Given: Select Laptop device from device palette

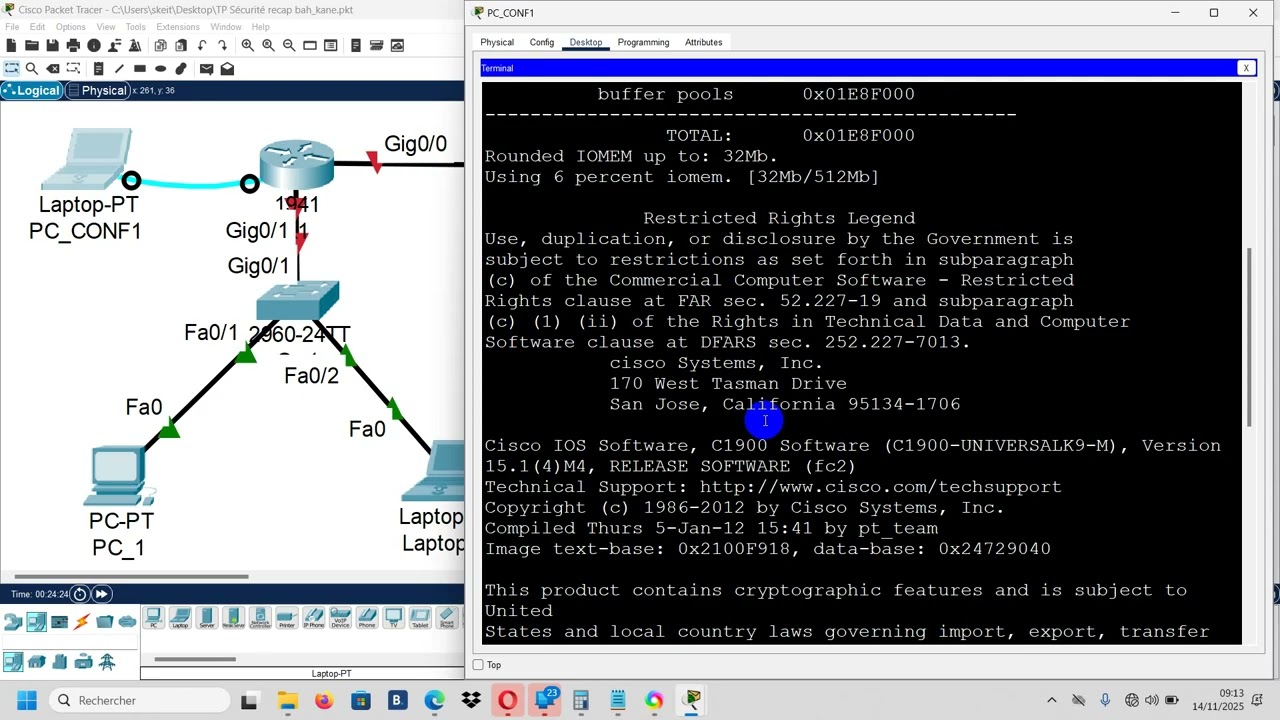Looking at the screenshot, I should [180, 619].
